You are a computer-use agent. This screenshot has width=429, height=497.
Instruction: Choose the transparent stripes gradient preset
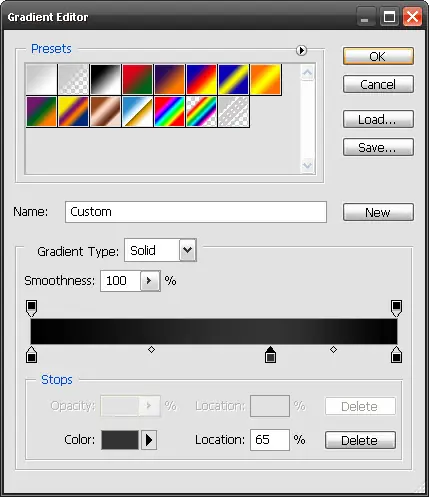coord(233,112)
